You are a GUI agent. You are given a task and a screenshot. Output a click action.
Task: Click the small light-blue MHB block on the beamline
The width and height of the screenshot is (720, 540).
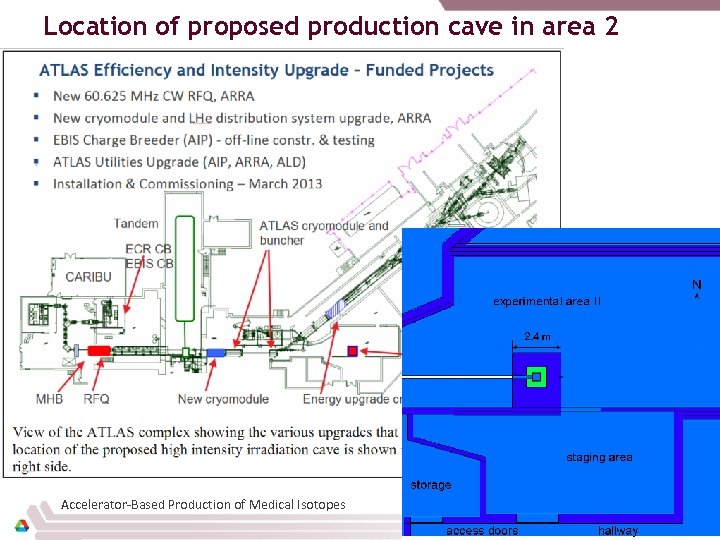click(76, 350)
